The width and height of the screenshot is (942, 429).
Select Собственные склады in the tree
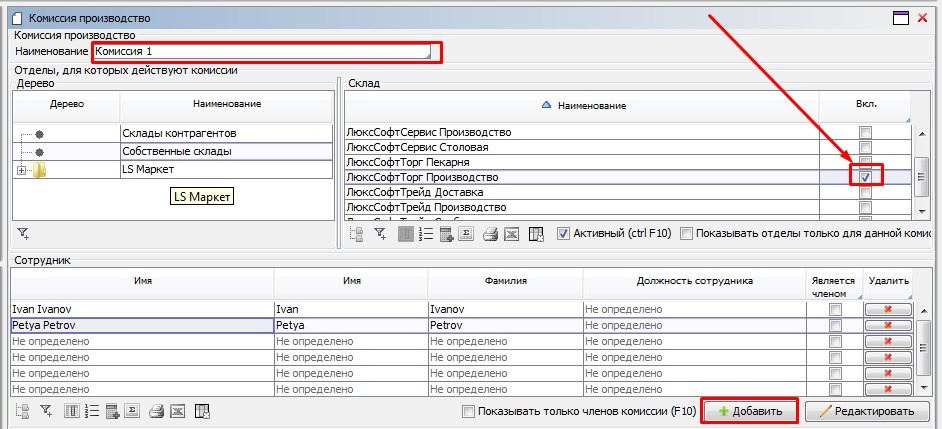[177, 151]
